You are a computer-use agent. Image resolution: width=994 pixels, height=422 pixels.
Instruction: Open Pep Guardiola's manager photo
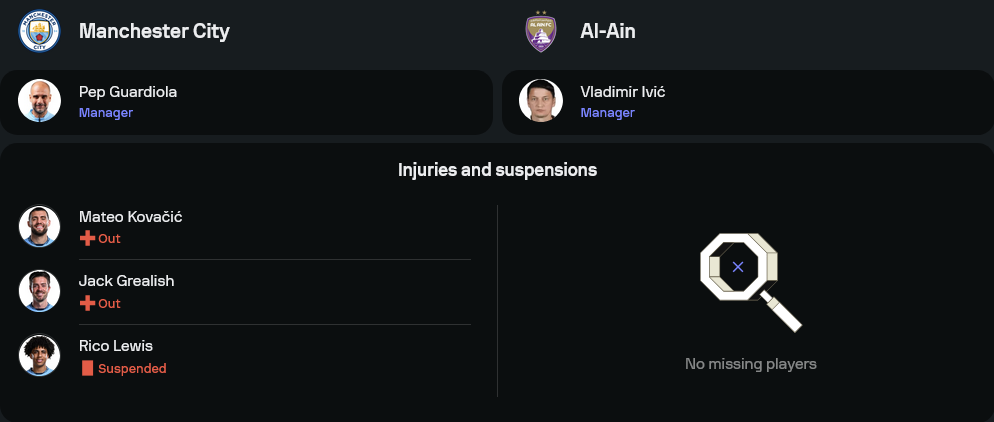(40, 101)
